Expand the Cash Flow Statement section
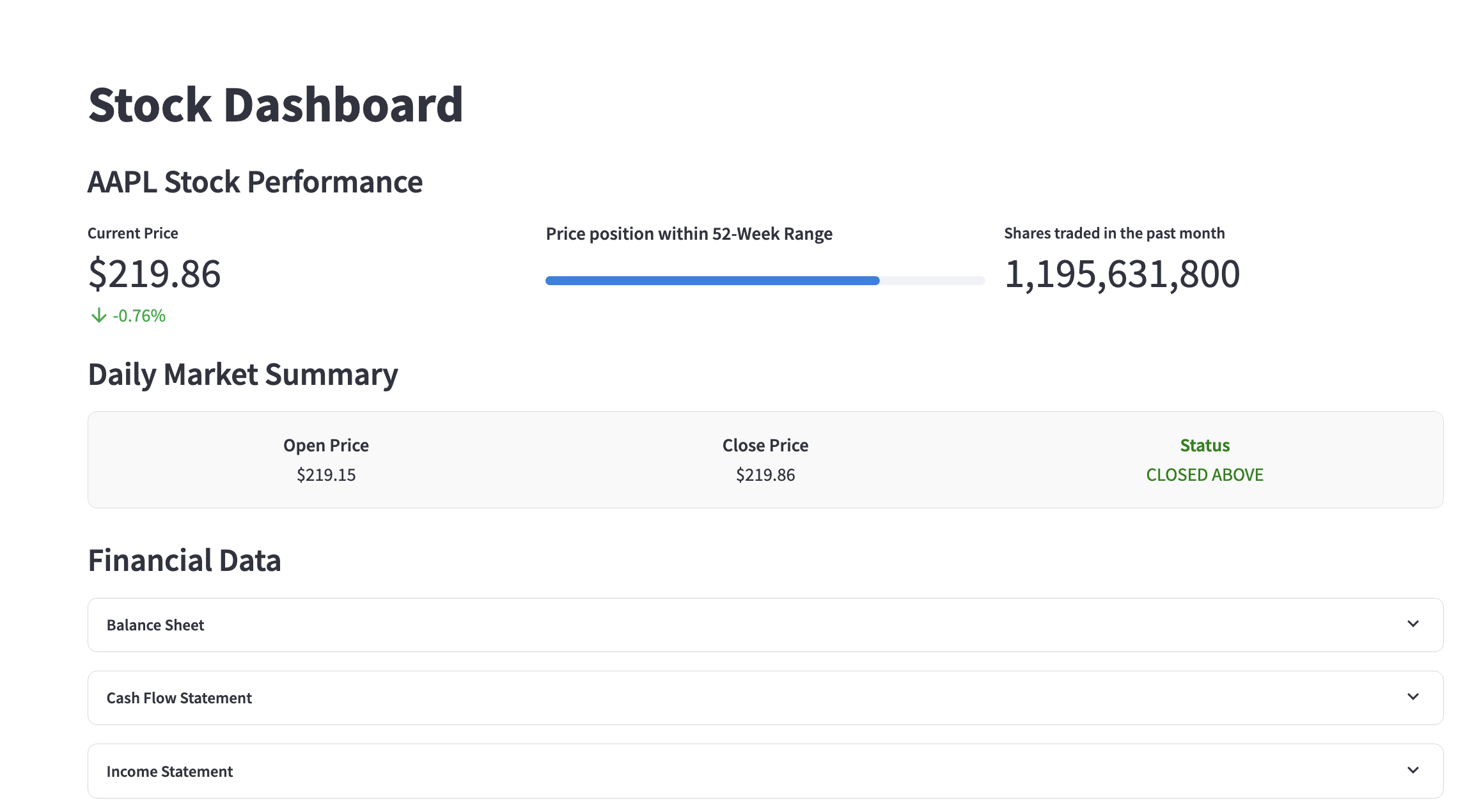The width and height of the screenshot is (1472, 812). pos(179,698)
